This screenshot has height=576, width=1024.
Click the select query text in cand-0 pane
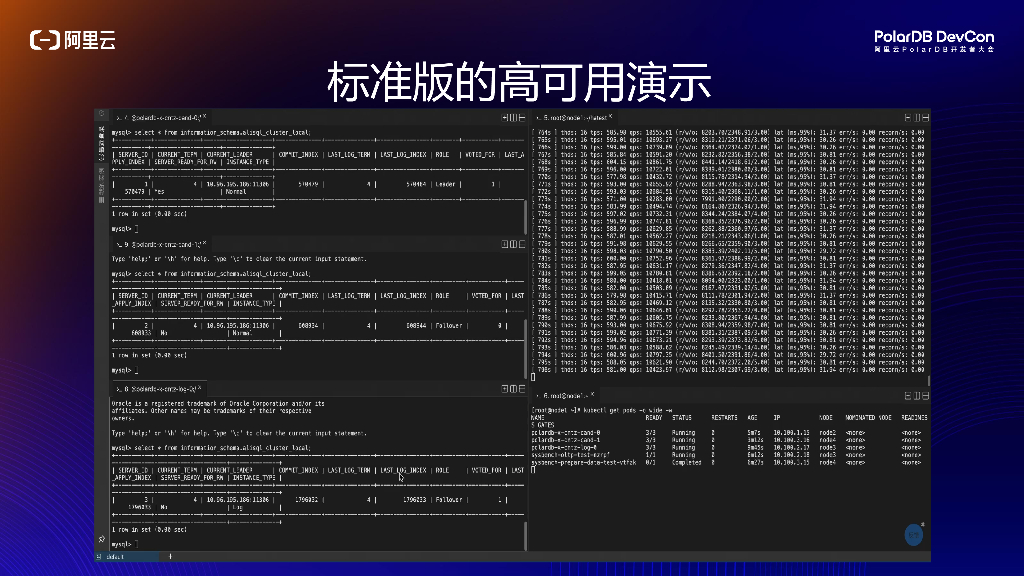click(x=222, y=133)
